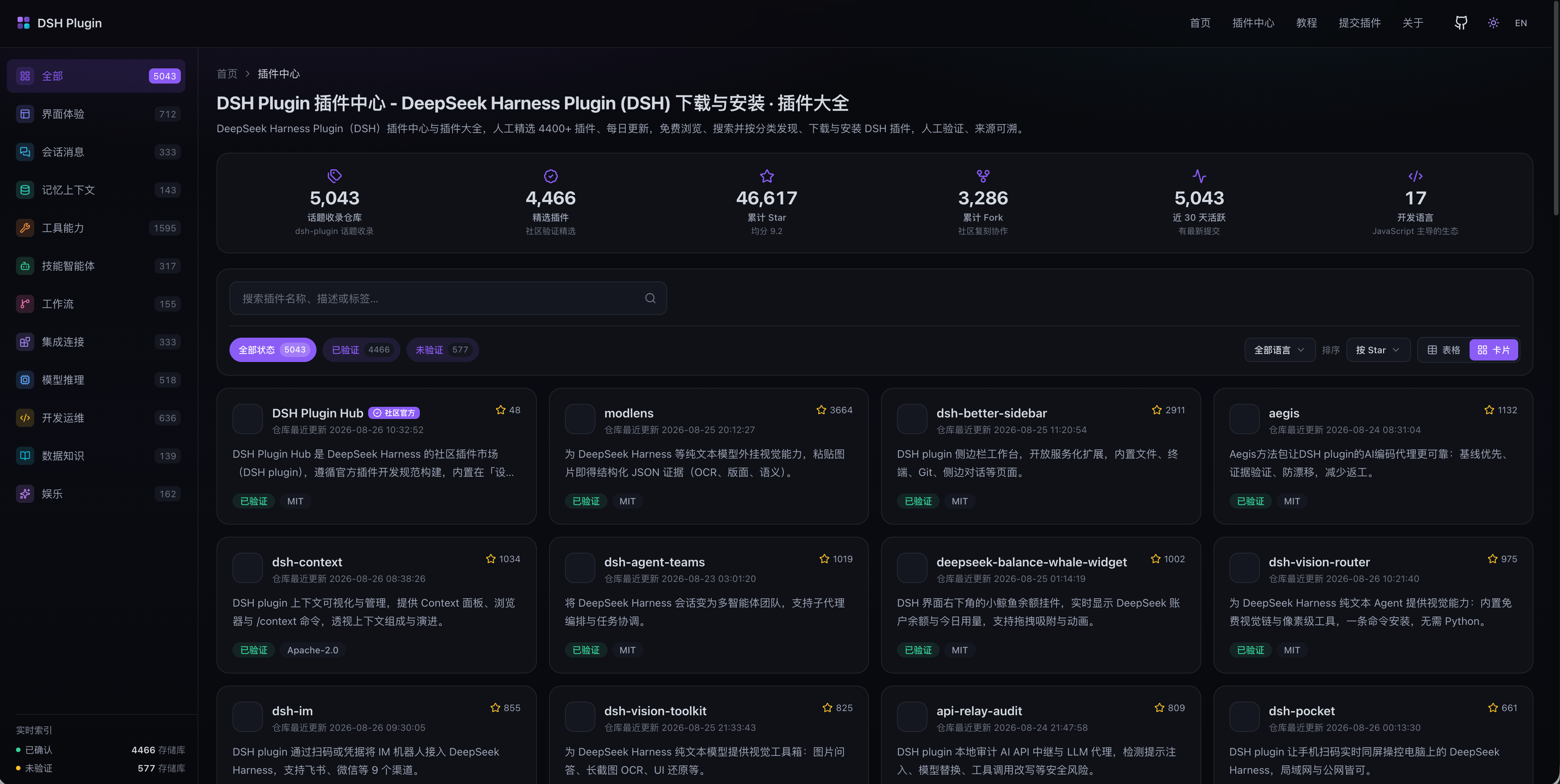The image size is (1560, 784).
Task: Select the 技能智能体 robot icon
Action: pyautogui.click(x=25, y=266)
